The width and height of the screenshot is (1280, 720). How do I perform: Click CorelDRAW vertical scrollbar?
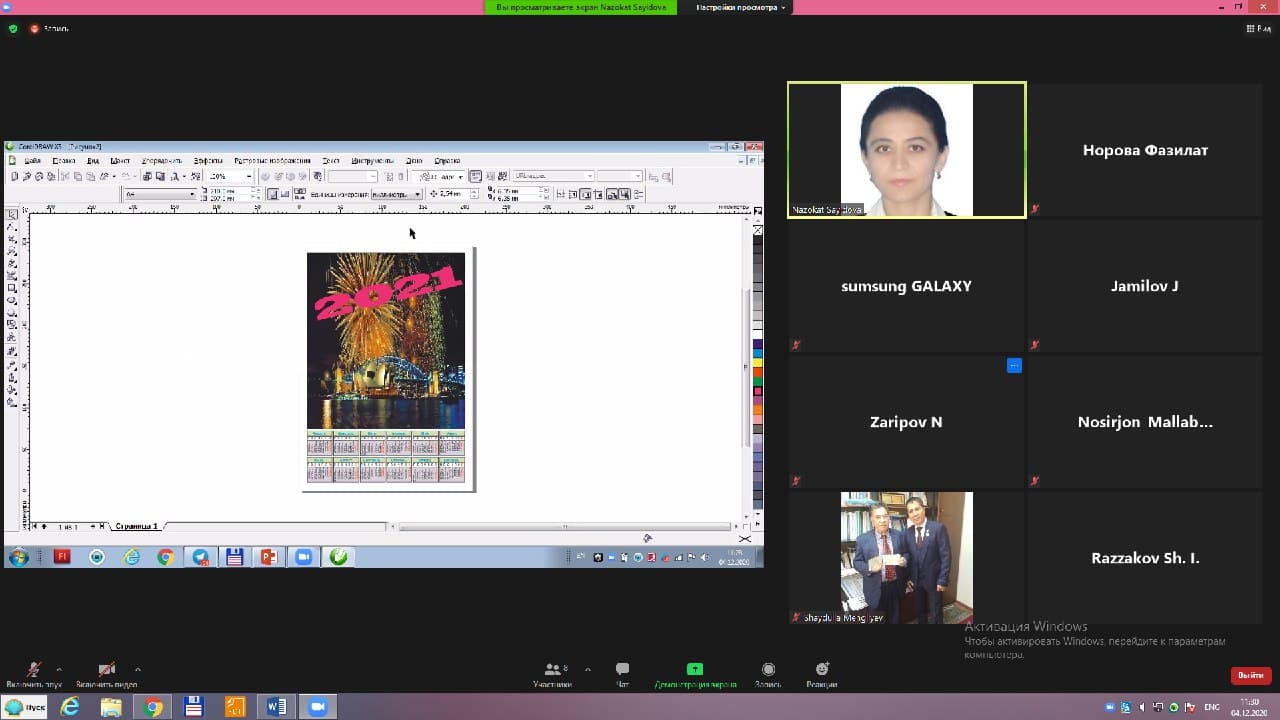pyautogui.click(x=747, y=368)
